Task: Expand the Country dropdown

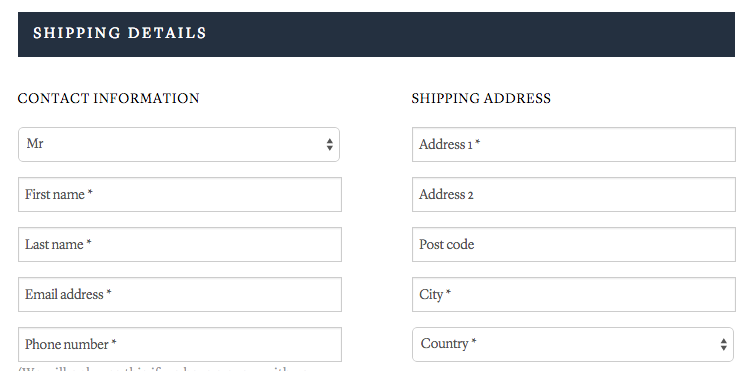Action: (x=573, y=344)
